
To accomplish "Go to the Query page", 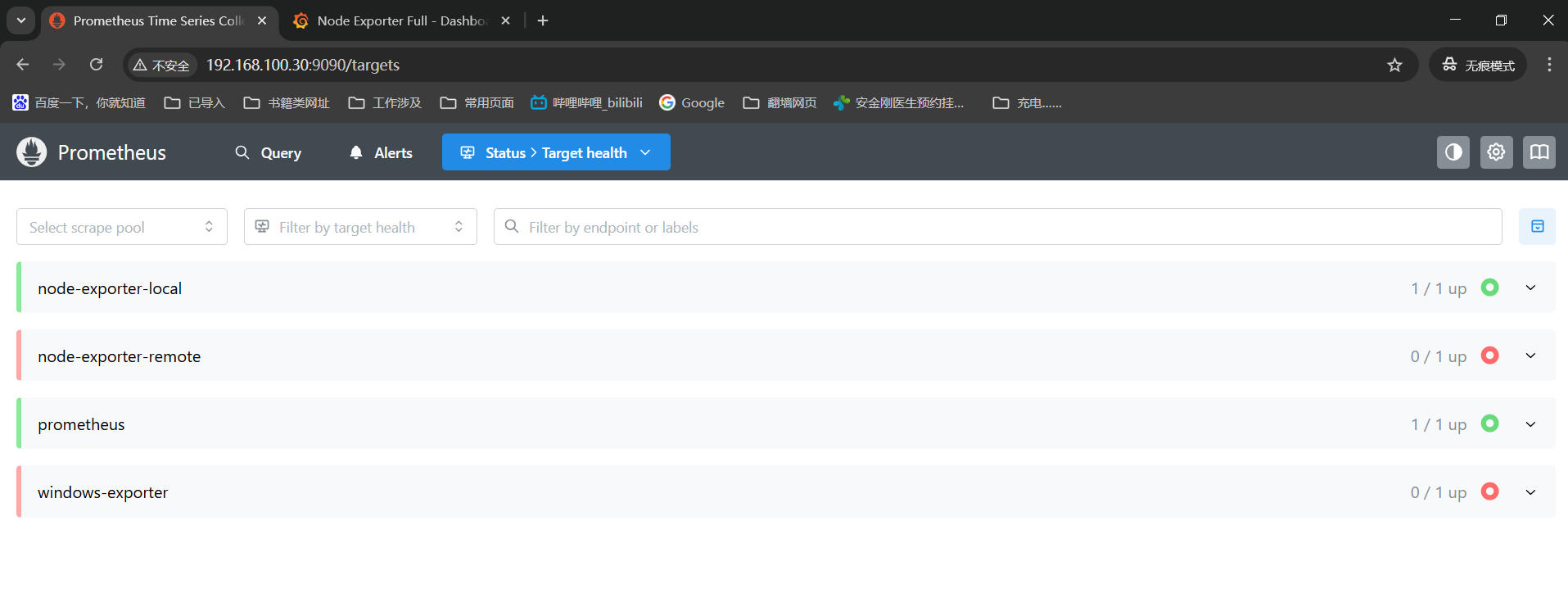I will coord(269,152).
